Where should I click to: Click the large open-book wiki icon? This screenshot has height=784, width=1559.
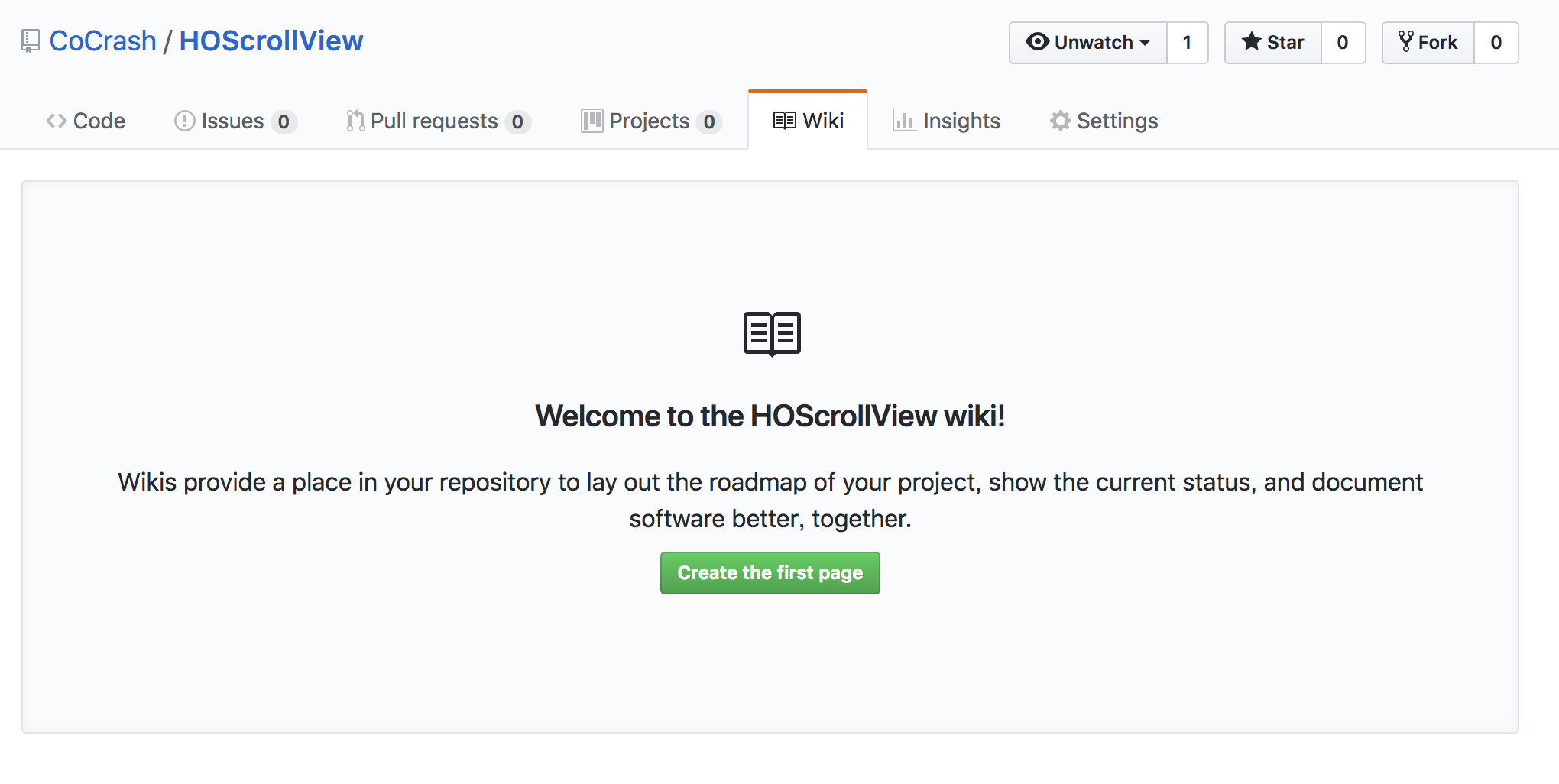click(x=772, y=334)
